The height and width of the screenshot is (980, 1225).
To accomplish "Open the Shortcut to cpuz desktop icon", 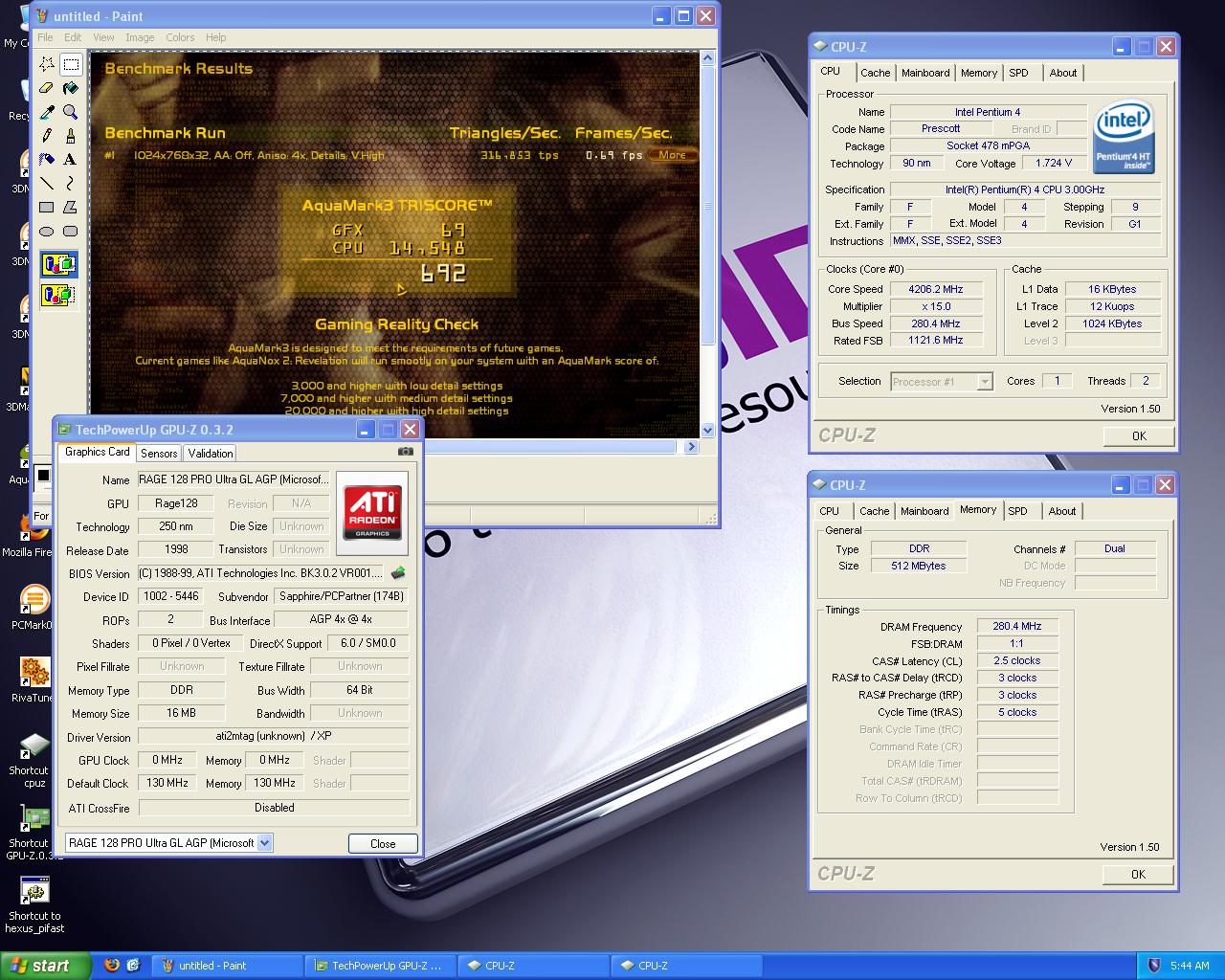I will coord(33,760).
